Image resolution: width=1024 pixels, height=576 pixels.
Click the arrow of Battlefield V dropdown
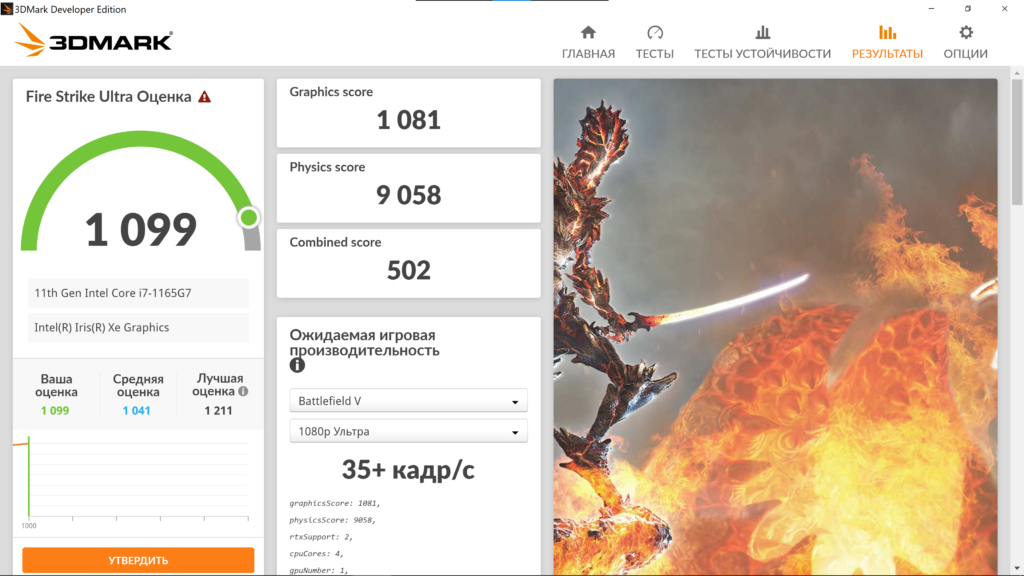coord(515,402)
